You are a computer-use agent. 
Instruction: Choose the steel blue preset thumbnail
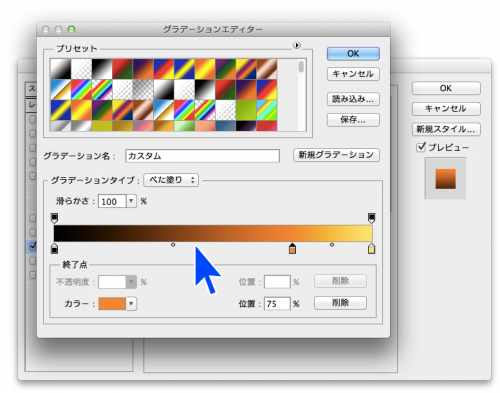(x=225, y=126)
